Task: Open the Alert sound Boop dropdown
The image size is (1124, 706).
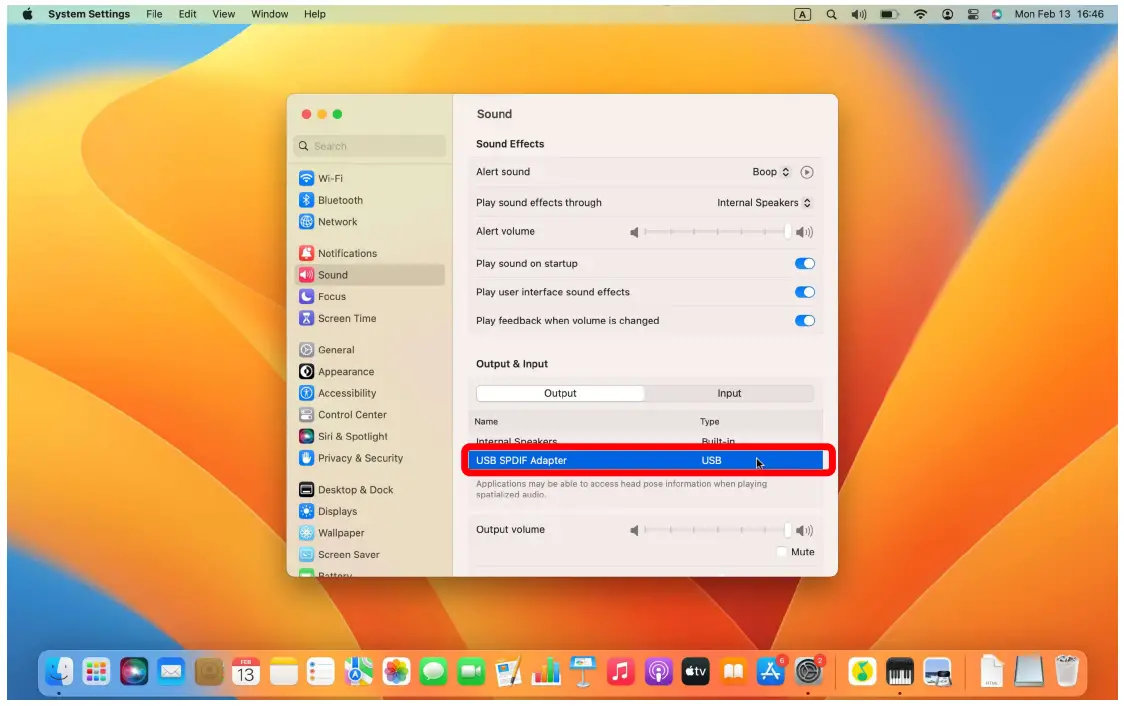Action: (x=771, y=172)
